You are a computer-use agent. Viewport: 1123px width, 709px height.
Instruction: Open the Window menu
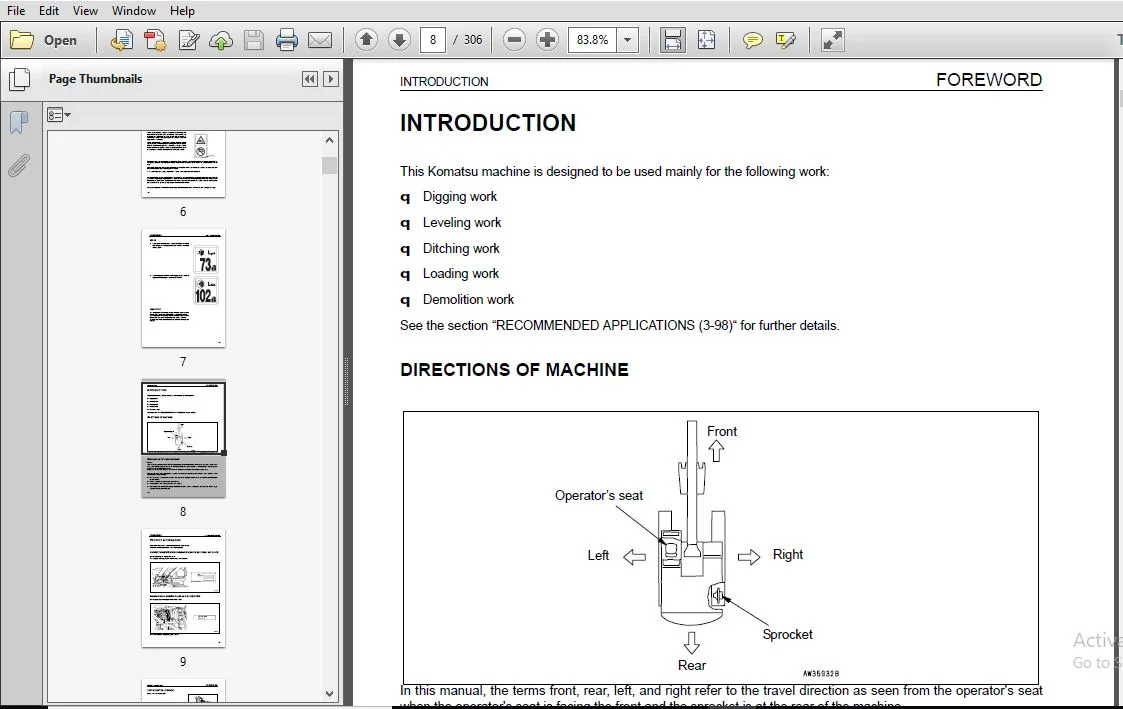tap(134, 11)
